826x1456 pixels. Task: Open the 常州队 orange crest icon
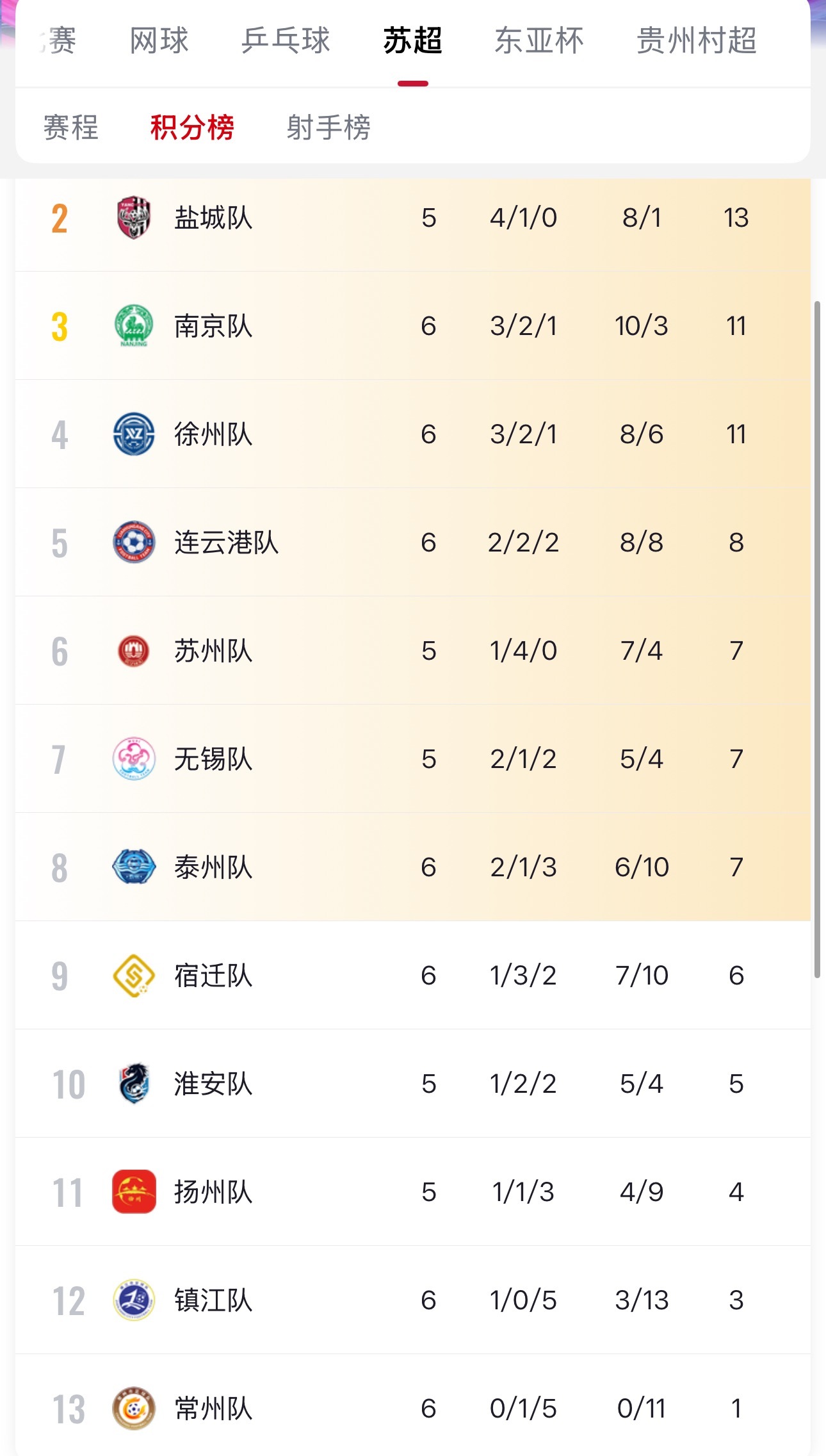[x=134, y=1409]
